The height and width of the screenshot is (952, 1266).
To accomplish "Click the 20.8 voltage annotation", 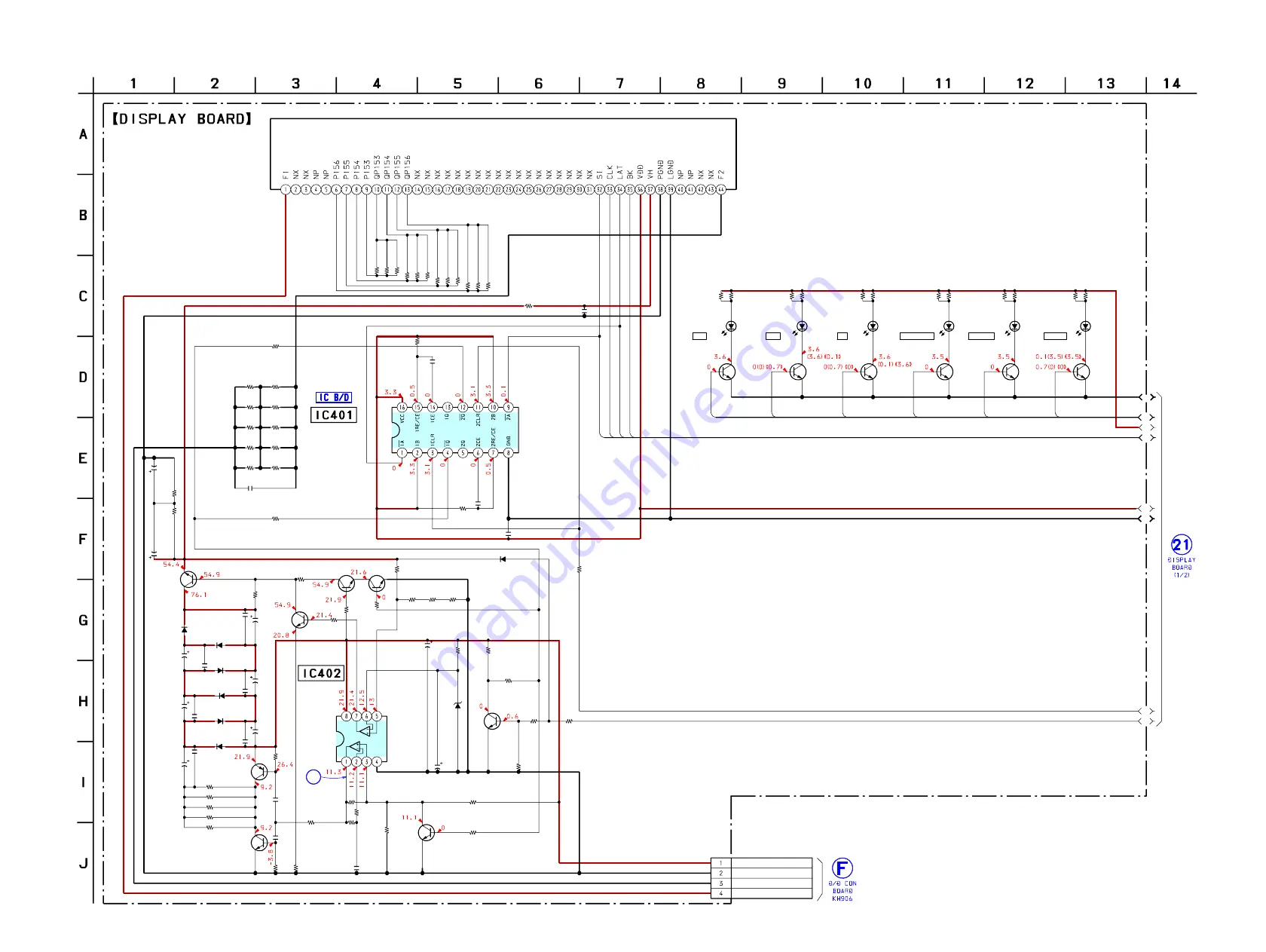I will coord(281,635).
